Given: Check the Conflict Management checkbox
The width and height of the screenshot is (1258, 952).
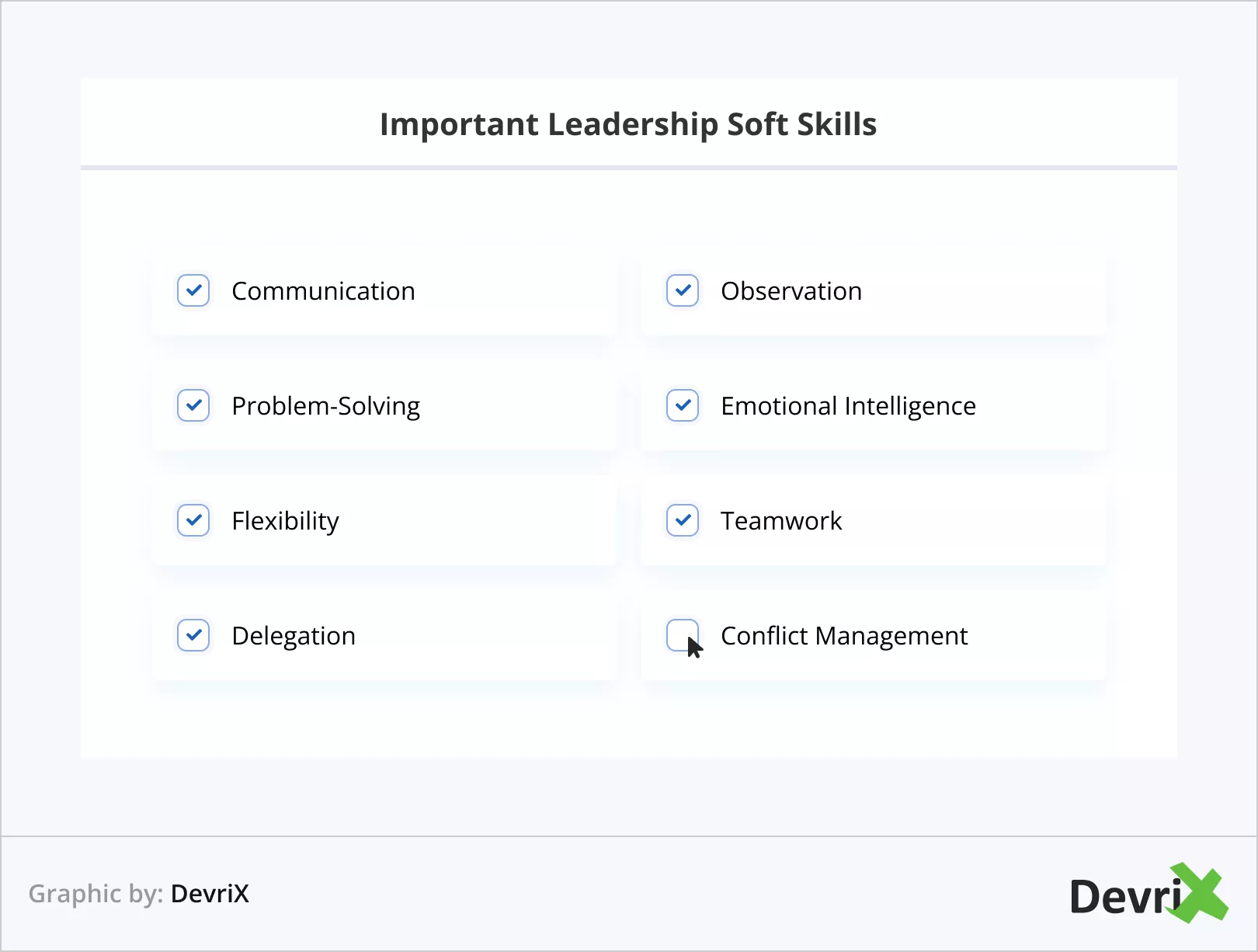Looking at the screenshot, I should click(x=682, y=634).
